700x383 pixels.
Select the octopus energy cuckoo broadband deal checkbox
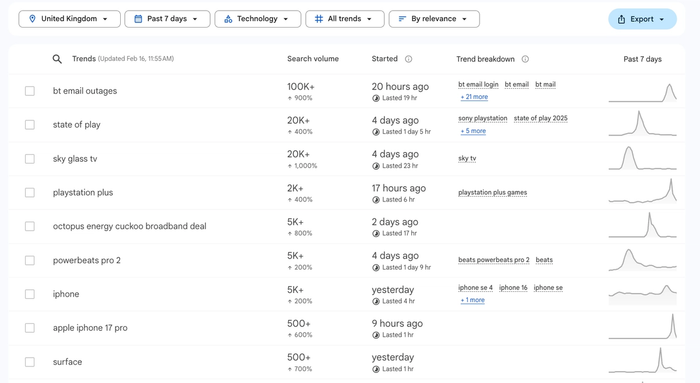30,226
